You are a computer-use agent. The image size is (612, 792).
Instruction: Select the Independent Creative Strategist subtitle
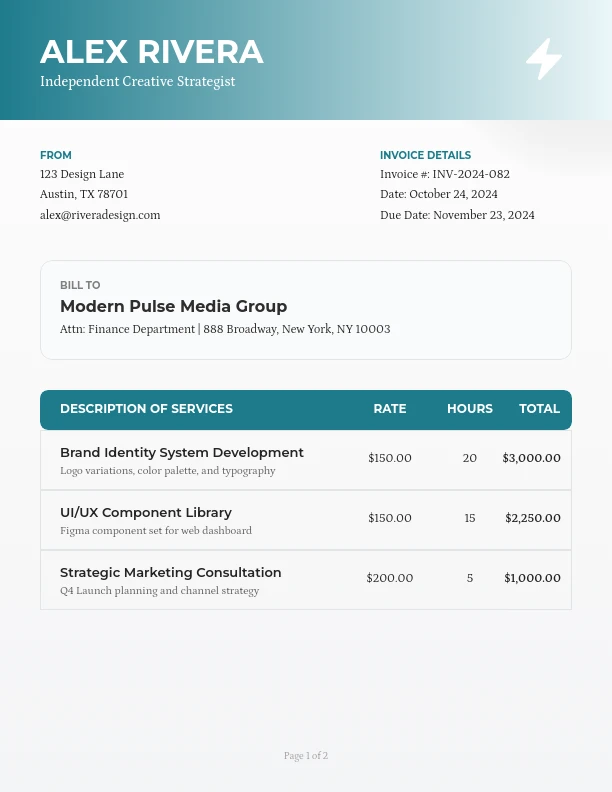138,82
